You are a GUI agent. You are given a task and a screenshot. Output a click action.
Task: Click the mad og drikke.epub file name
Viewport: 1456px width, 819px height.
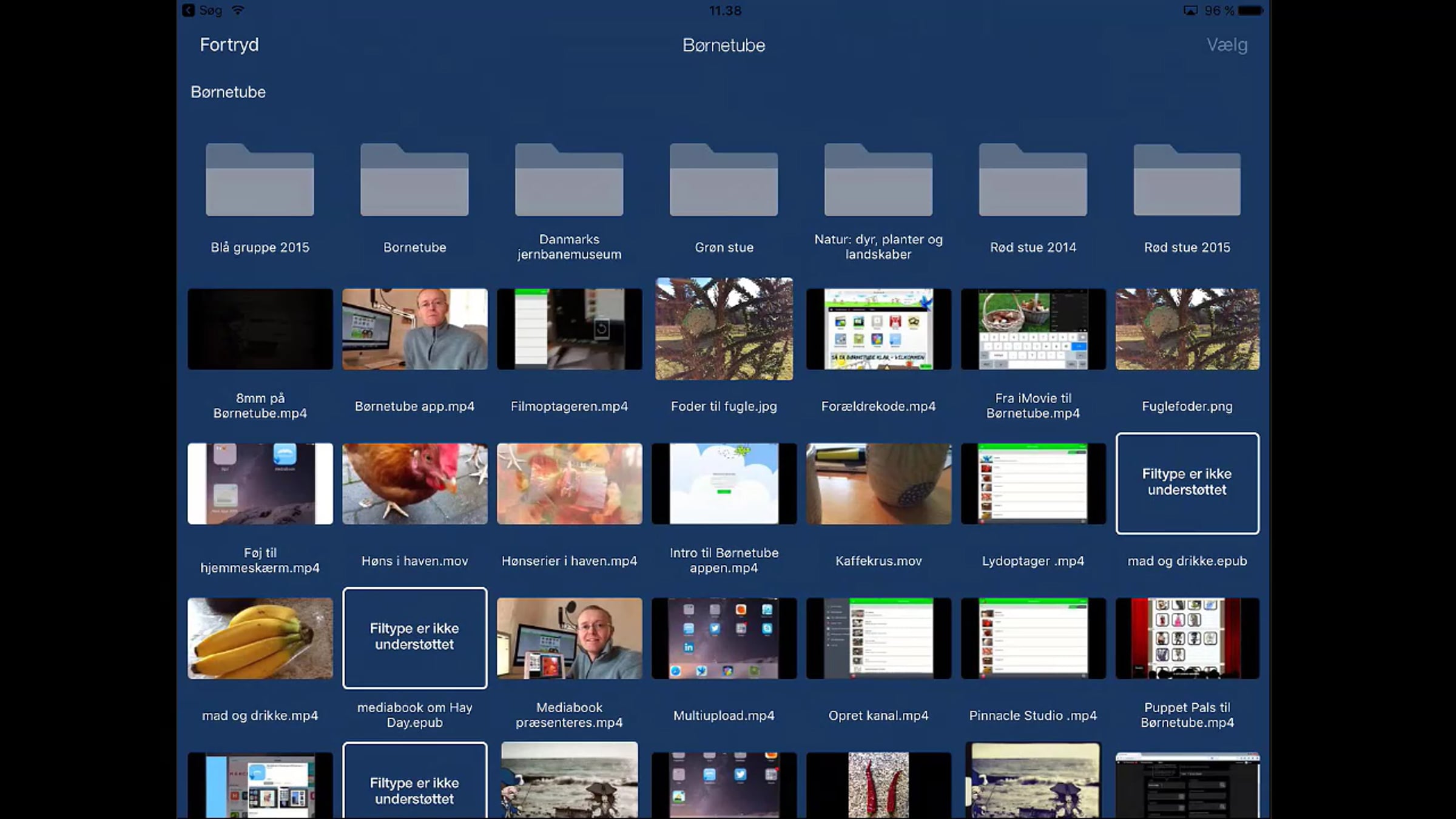pyautogui.click(x=1187, y=561)
